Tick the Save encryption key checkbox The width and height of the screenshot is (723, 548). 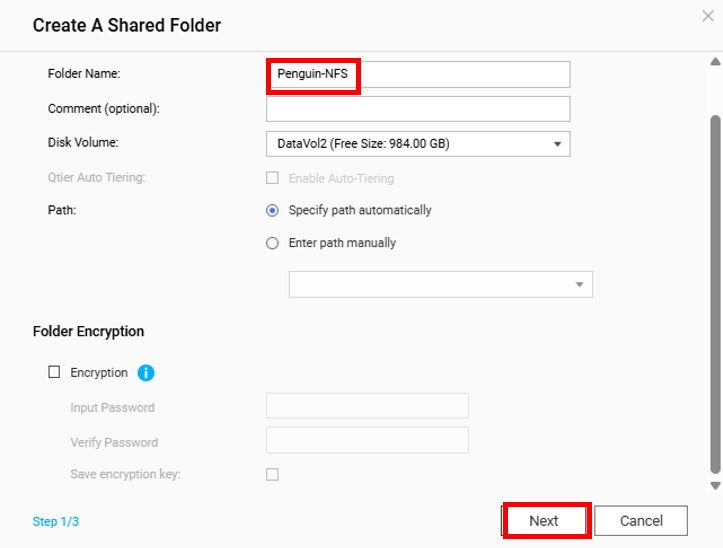coord(272,475)
